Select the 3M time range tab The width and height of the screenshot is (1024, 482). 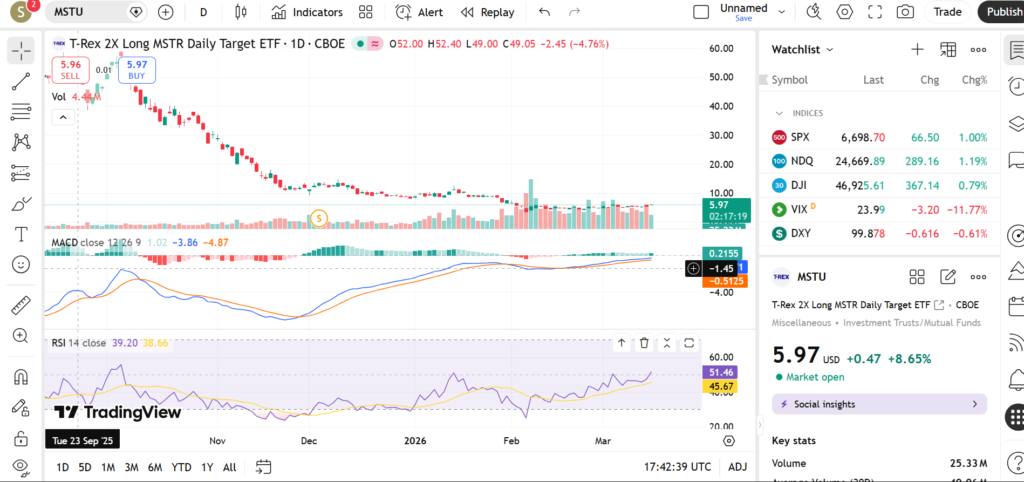tap(131, 467)
